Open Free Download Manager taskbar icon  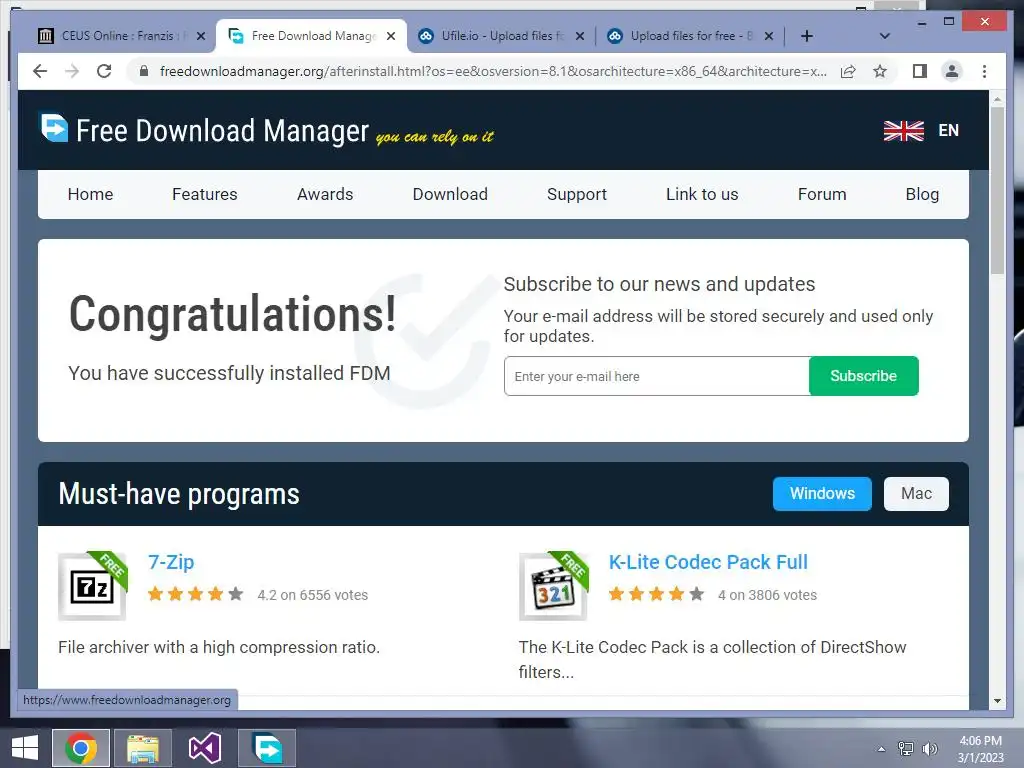pyautogui.click(x=267, y=748)
